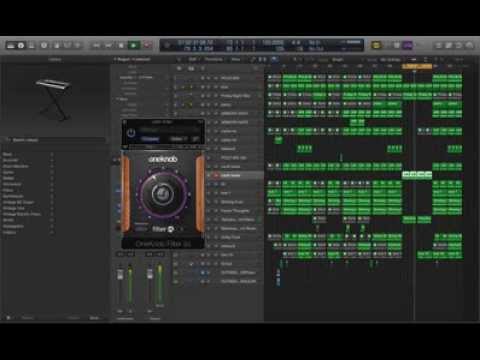This screenshot has width=480, height=360.
Task: Open the Toolbar button next to Inspector
Action: coord(32,45)
